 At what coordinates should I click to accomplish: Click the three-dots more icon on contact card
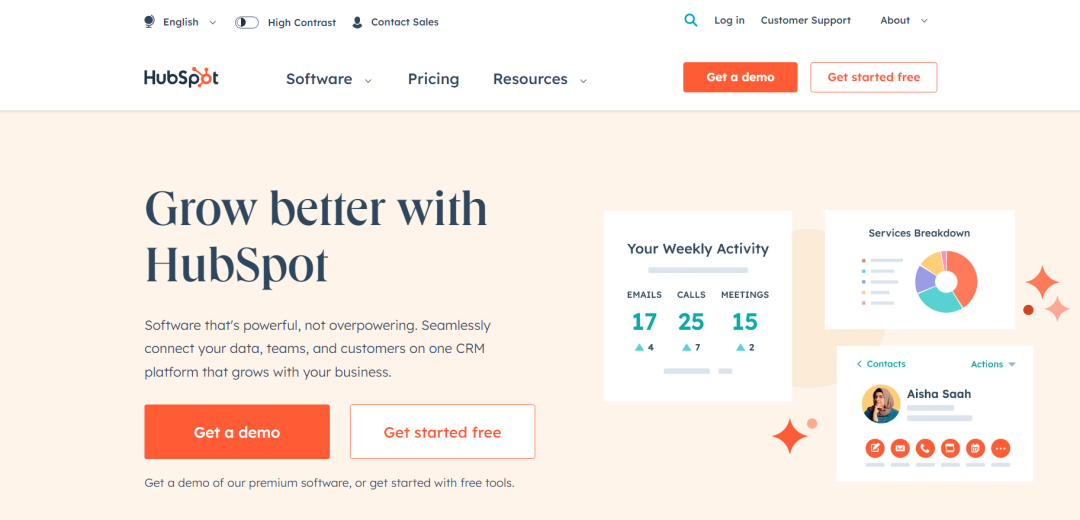(1001, 448)
